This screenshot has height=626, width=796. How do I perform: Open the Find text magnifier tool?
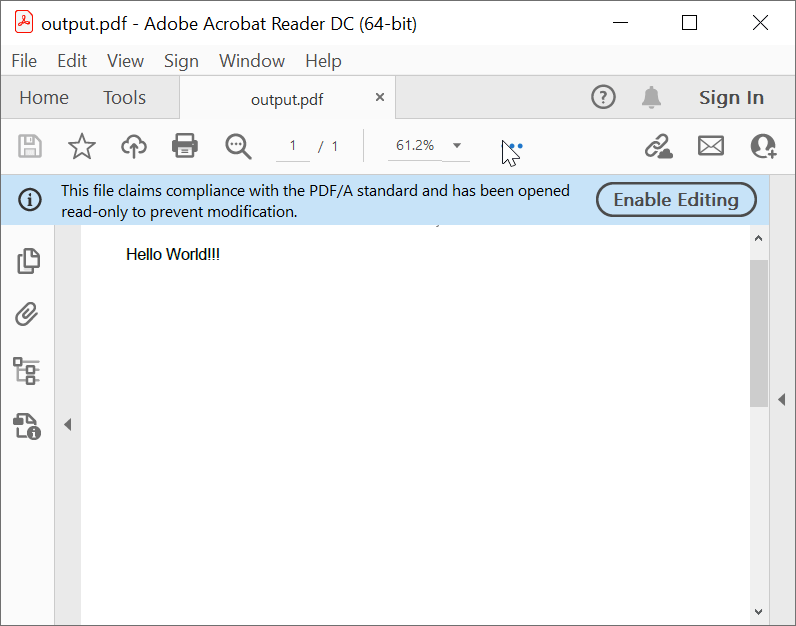[238, 147]
